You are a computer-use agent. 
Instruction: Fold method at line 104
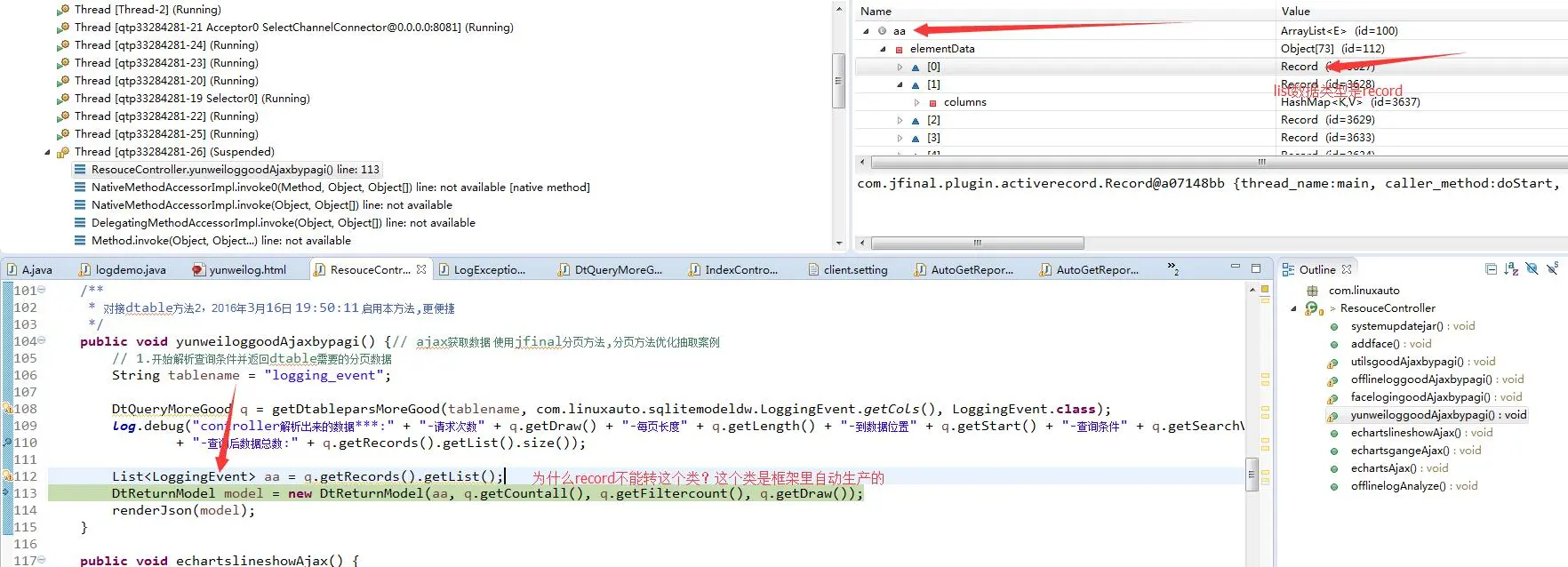(x=42, y=340)
